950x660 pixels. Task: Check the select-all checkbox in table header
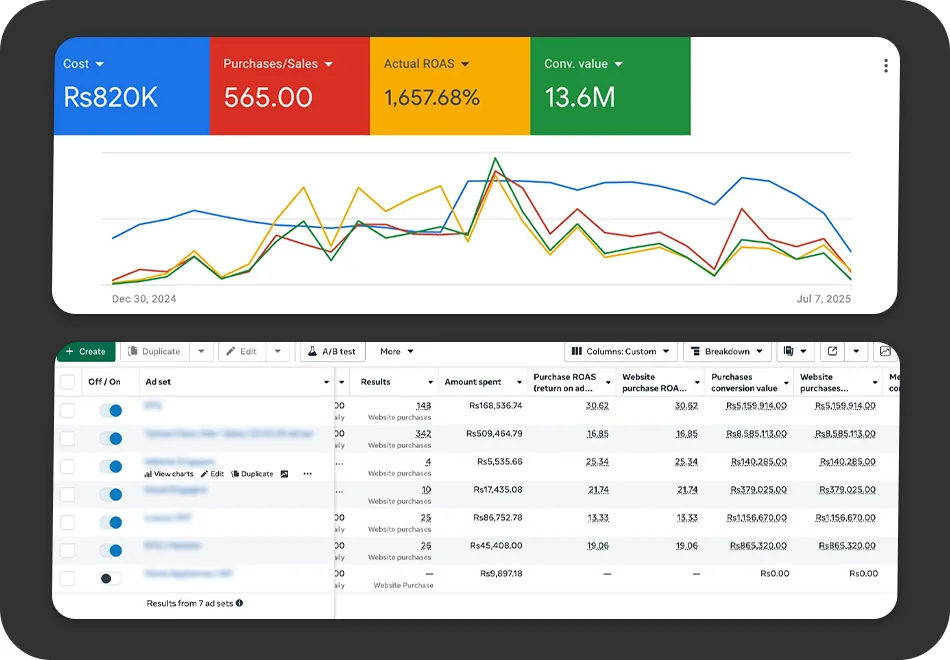pyautogui.click(x=68, y=382)
